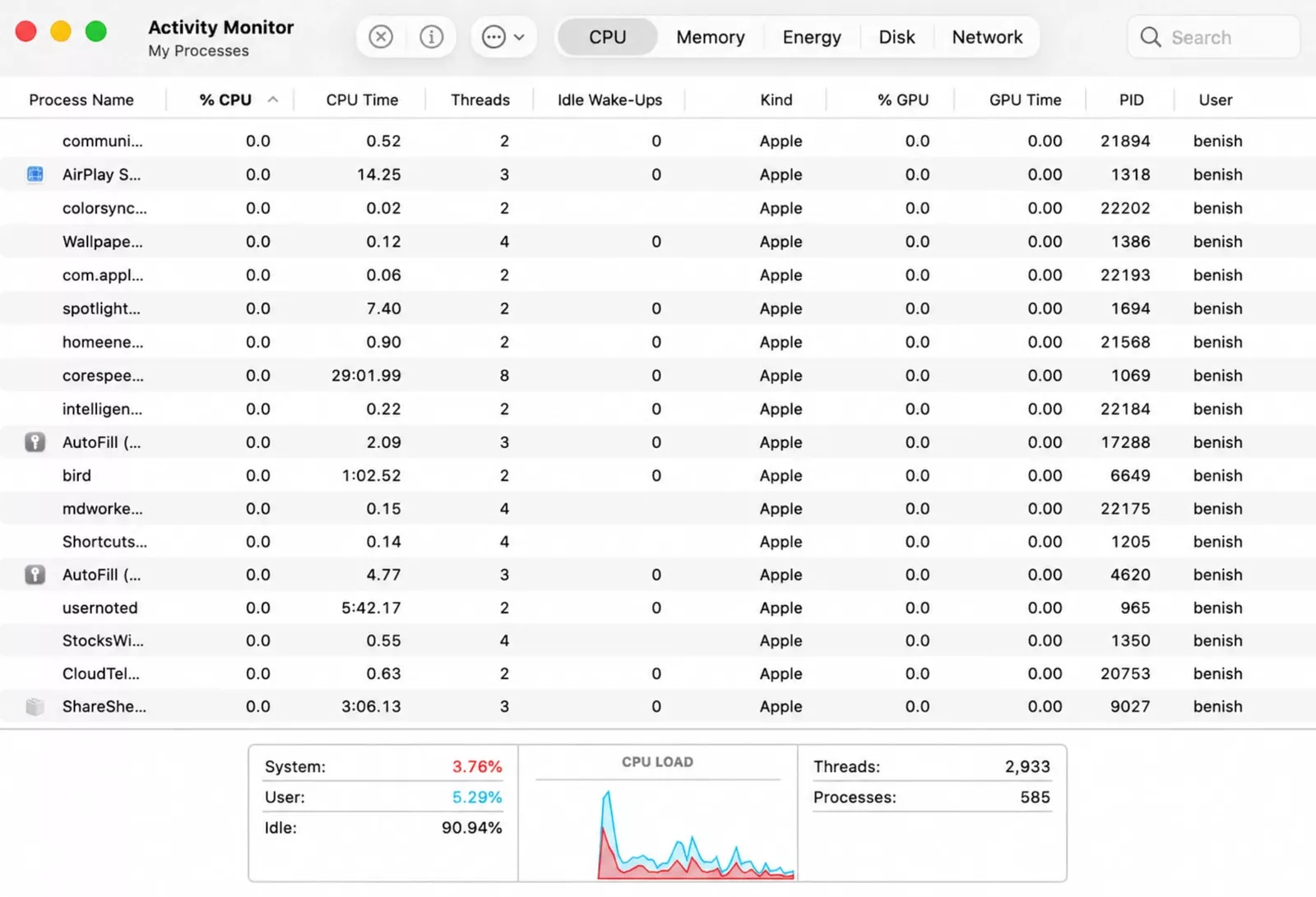Sort by PID column header
Screen dimensions: 1316x897
pos(1132,99)
